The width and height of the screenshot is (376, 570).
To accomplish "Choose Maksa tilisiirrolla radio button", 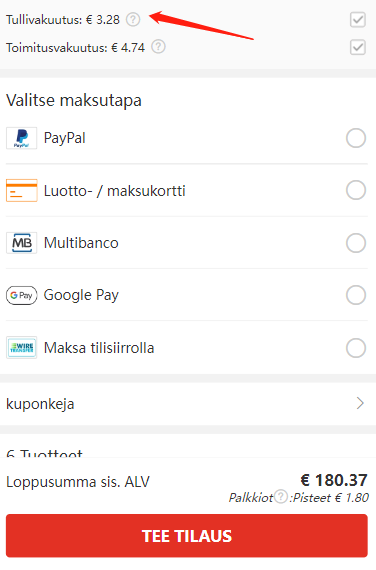I will (356, 348).
